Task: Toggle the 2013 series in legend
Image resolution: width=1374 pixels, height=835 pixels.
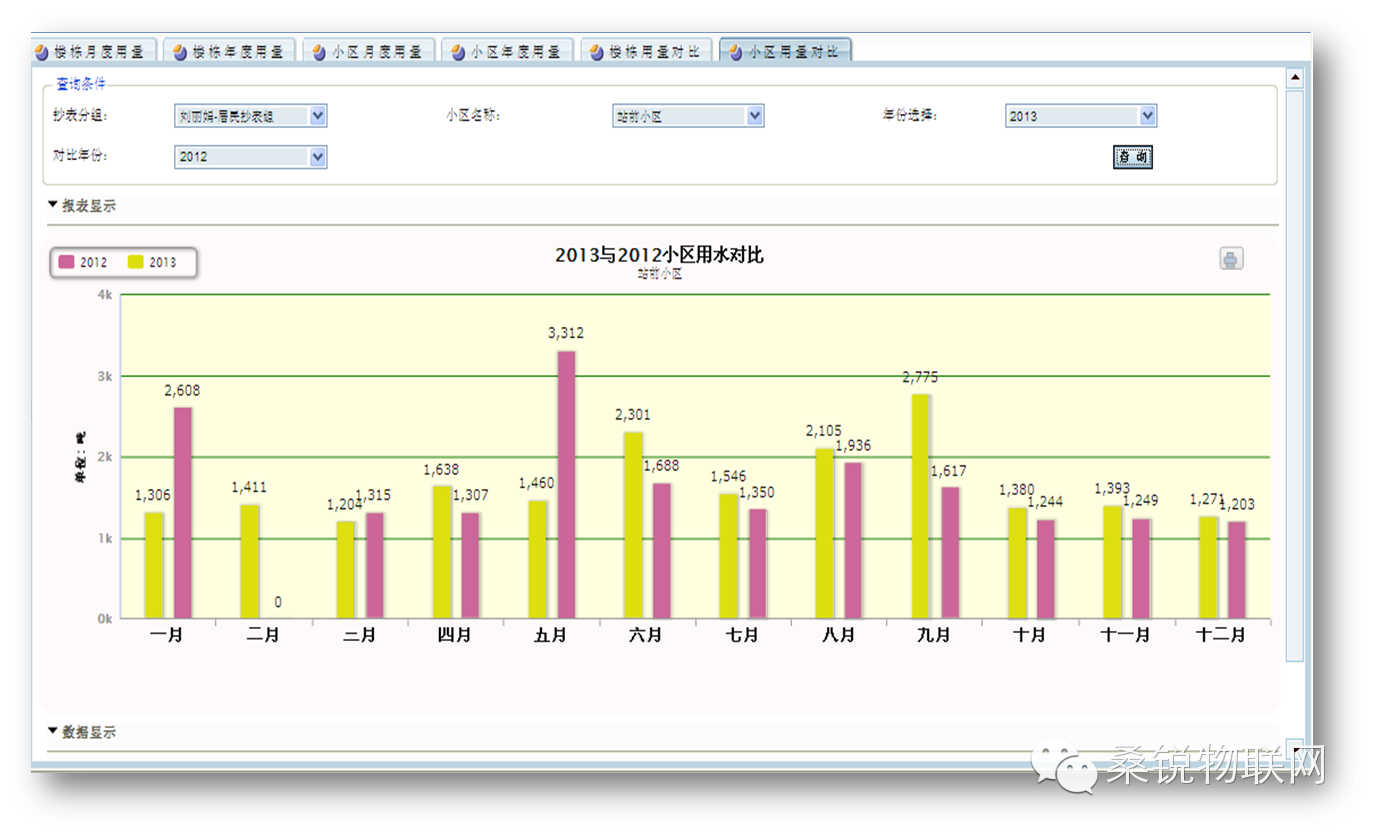Action: coord(152,262)
